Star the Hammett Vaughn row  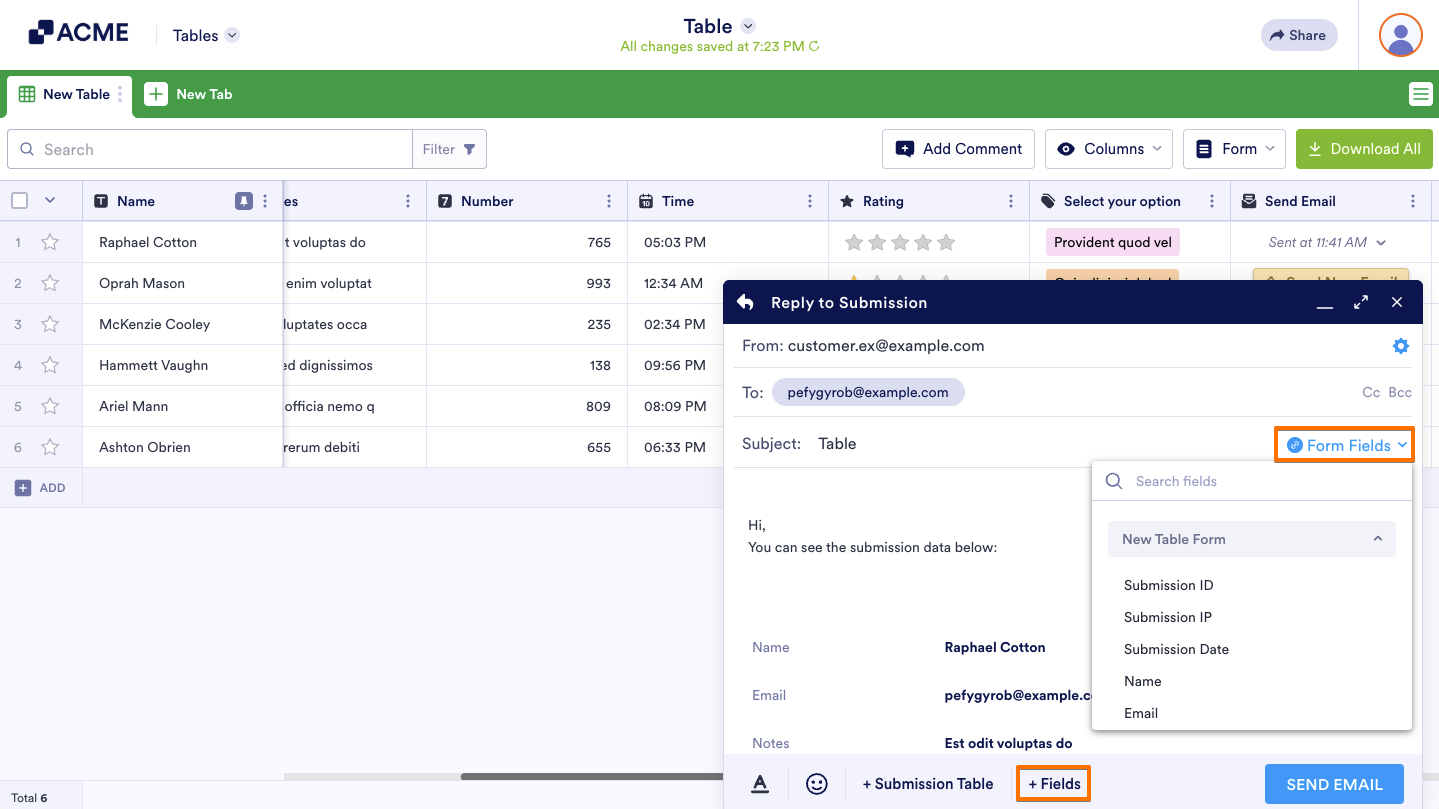tap(50, 365)
